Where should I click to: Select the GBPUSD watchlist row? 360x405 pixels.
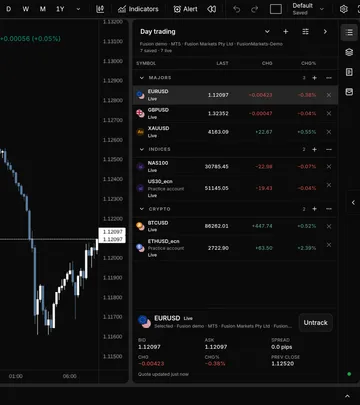(235, 113)
